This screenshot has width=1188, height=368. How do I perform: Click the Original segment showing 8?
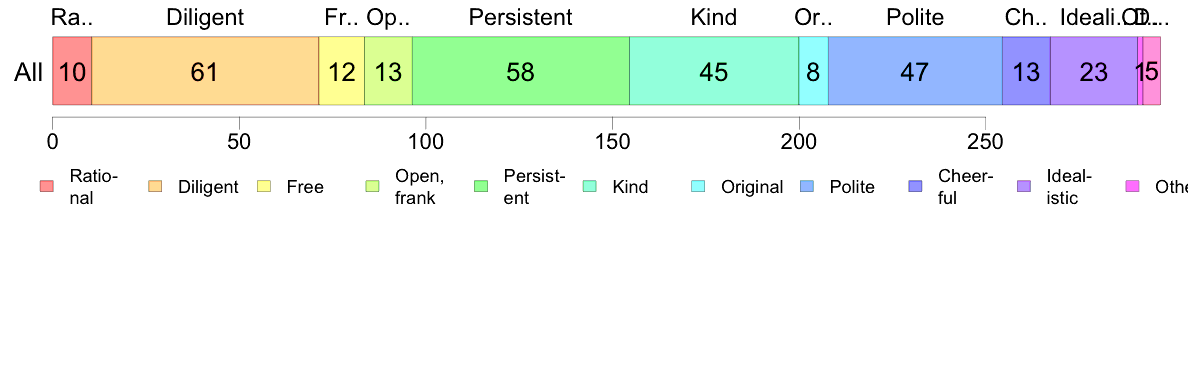coord(813,71)
